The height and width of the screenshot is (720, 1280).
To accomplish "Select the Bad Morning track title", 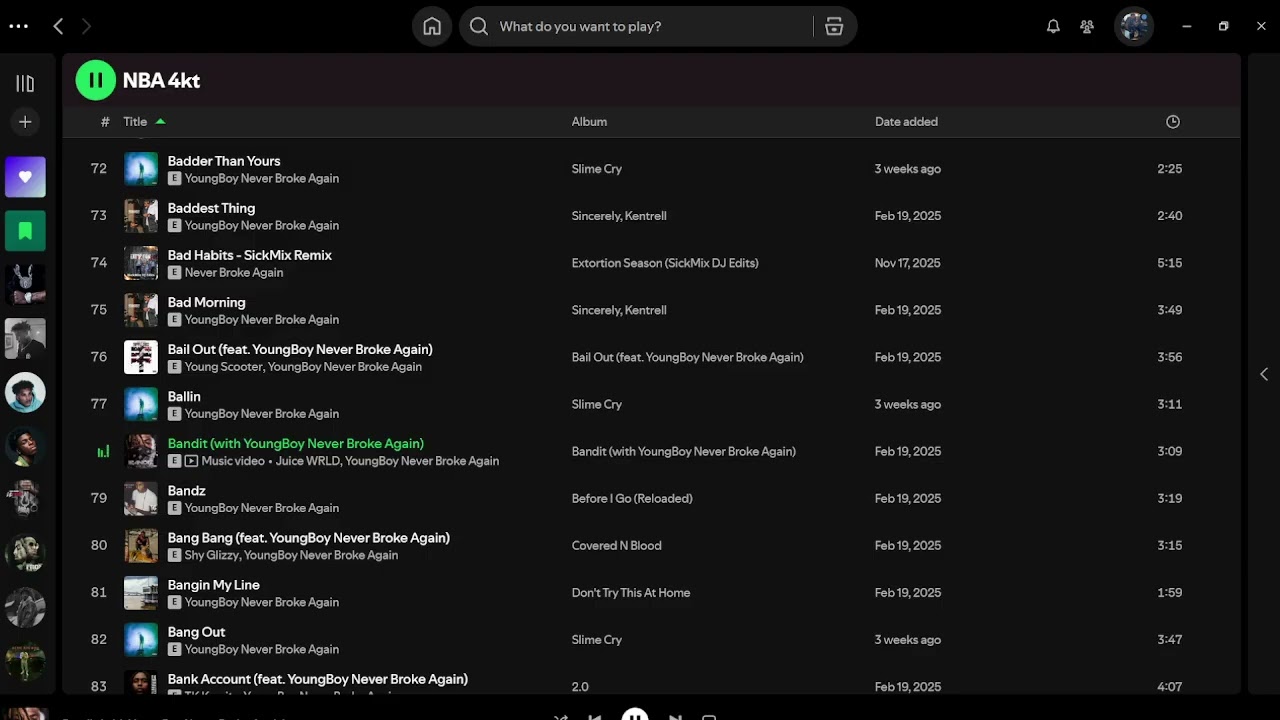I will [206, 302].
